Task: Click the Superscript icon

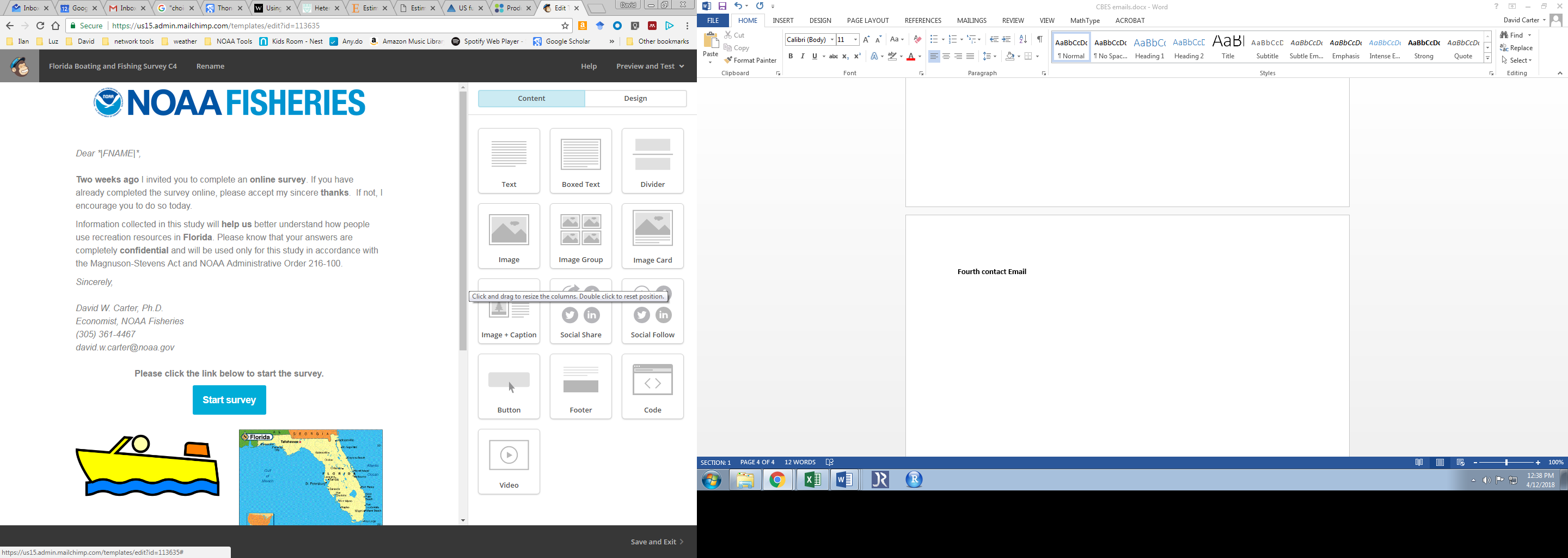Action: [857, 57]
